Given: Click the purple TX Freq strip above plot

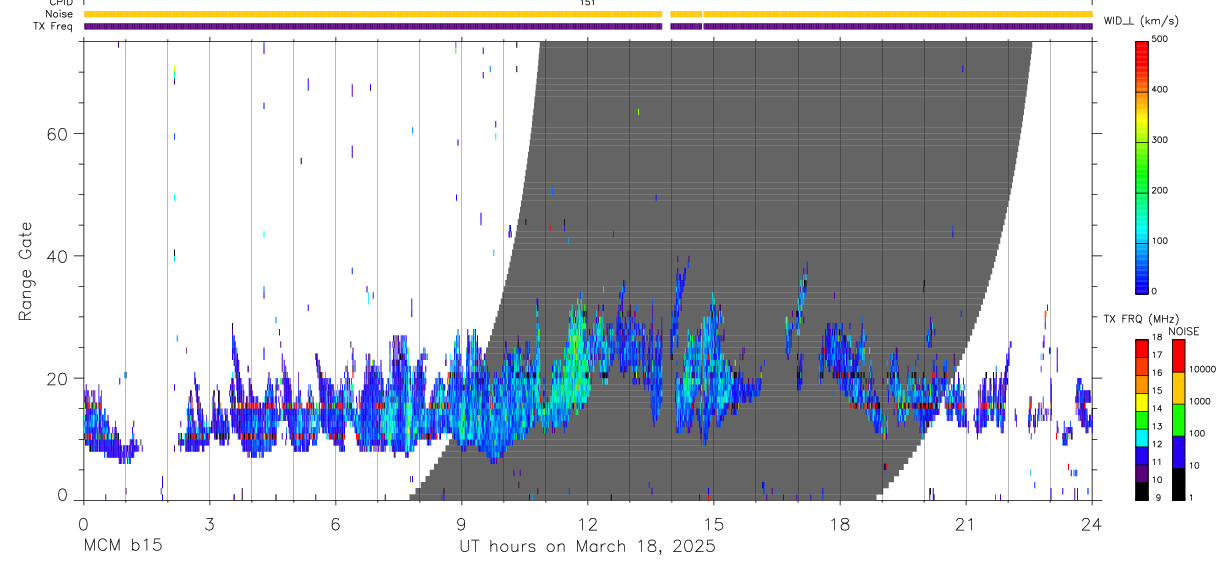Looking at the screenshot, I should [588, 26].
